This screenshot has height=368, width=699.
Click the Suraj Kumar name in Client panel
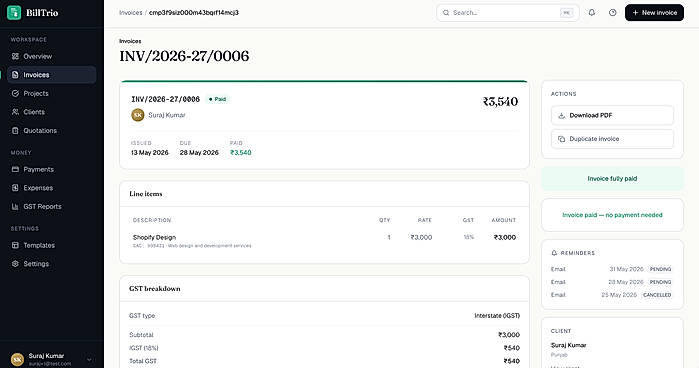(568, 345)
